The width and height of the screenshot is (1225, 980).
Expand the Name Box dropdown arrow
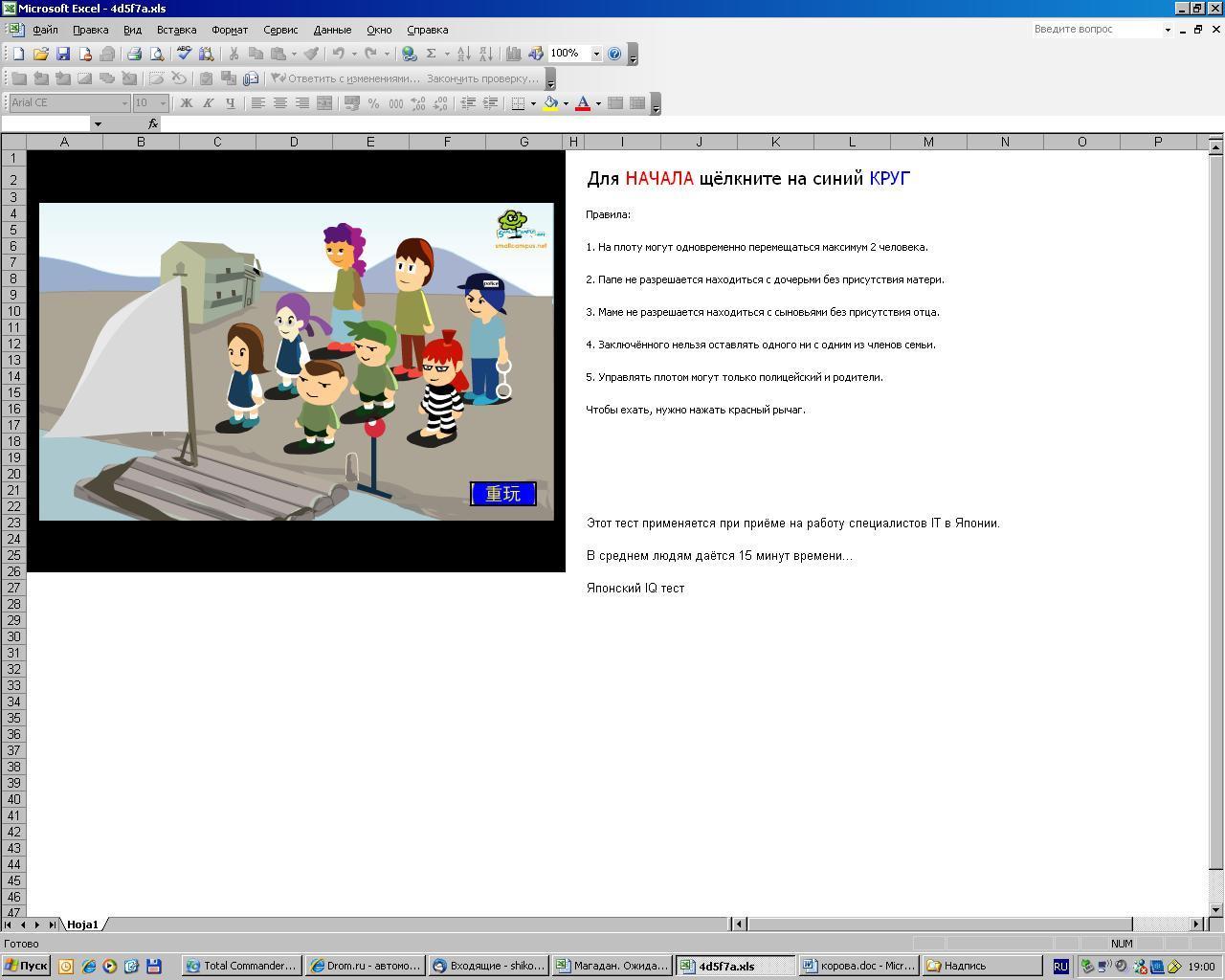pos(97,123)
